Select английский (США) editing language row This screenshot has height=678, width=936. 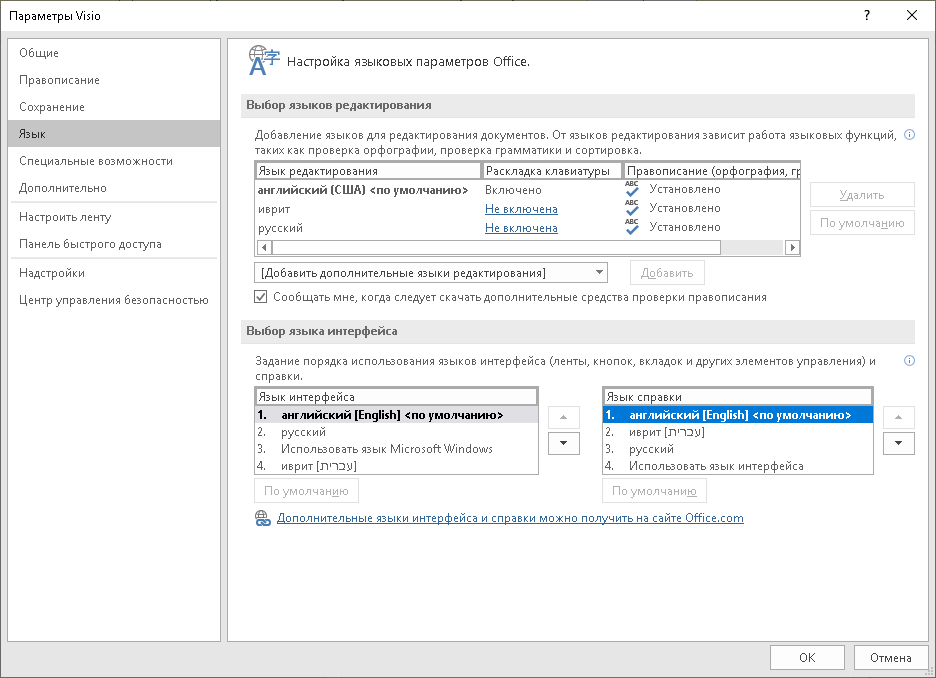click(x=528, y=190)
